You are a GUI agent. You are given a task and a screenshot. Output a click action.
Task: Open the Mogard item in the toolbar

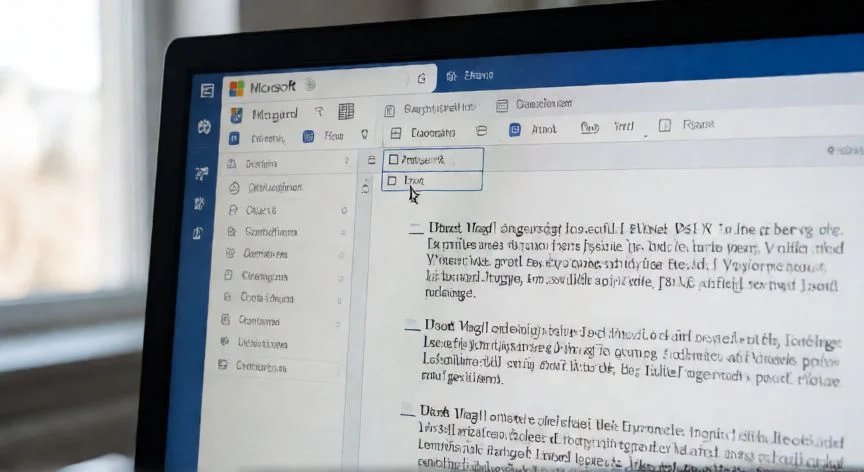pyautogui.click(x=274, y=115)
